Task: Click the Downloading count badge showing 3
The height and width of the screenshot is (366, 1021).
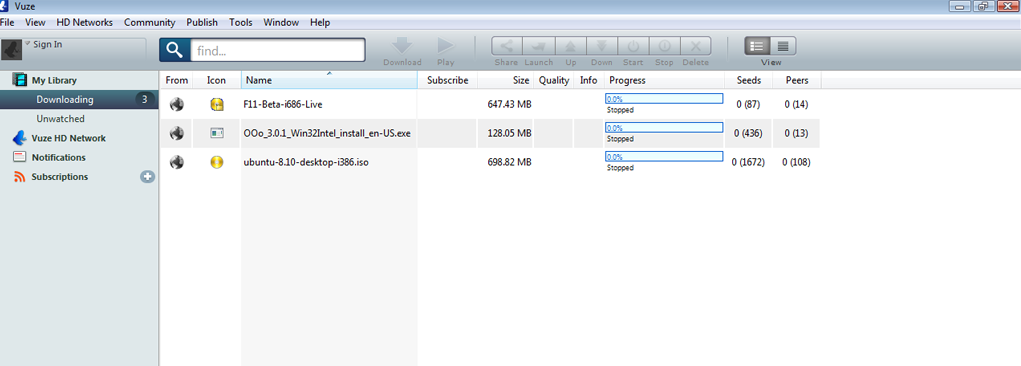Action: (145, 100)
